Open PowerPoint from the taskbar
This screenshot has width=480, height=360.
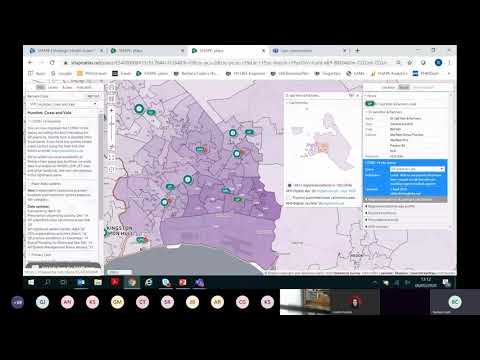(183, 283)
